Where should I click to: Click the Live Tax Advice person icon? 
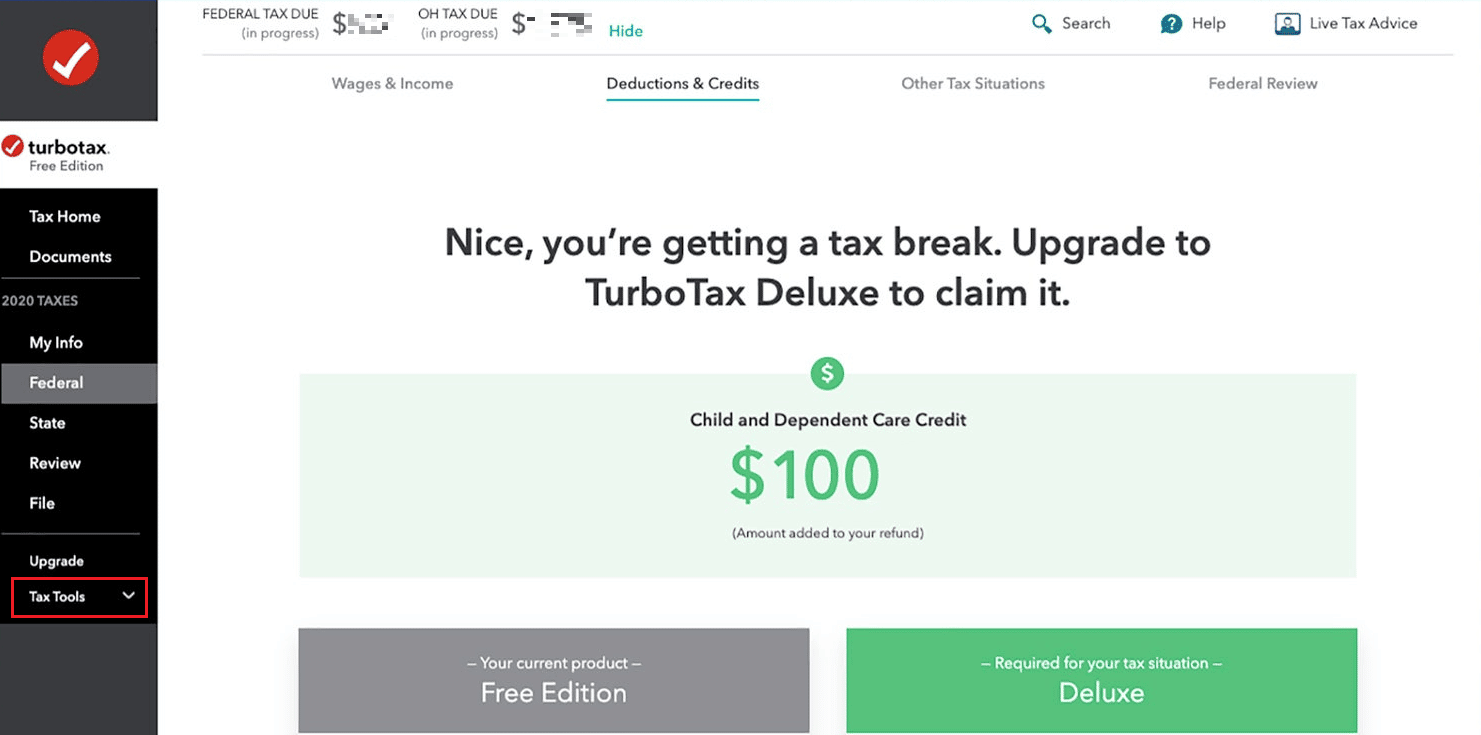coord(1287,23)
